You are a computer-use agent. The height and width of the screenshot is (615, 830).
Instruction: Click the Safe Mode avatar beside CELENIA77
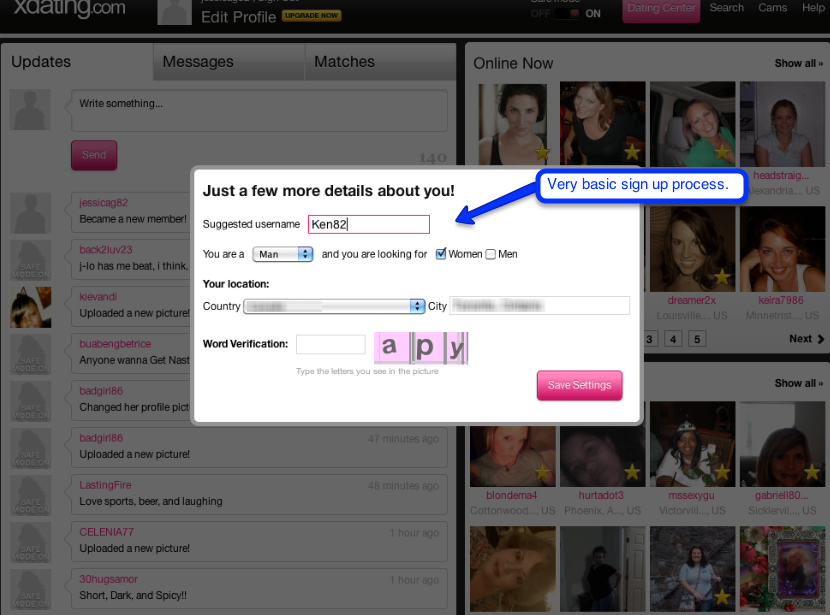pyautogui.click(x=31, y=542)
